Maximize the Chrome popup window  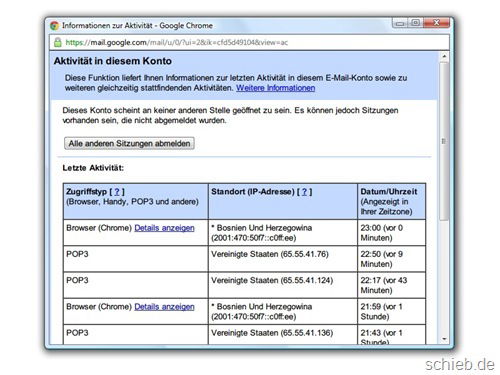(x=415, y=23)
